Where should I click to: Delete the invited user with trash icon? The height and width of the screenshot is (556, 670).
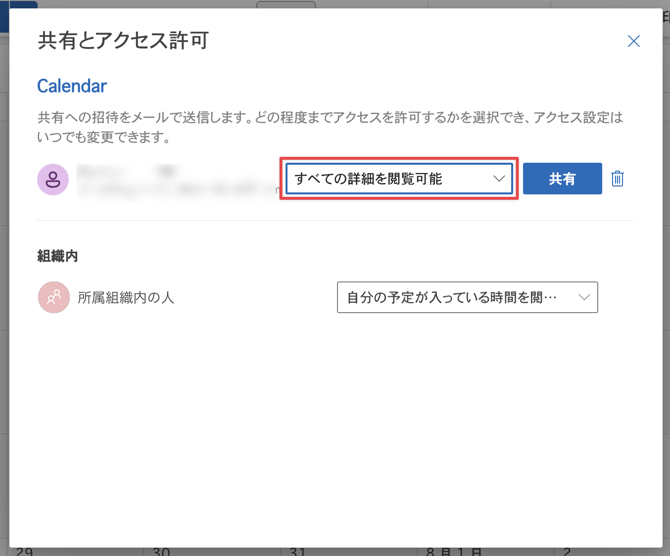(x=617, y=179)
